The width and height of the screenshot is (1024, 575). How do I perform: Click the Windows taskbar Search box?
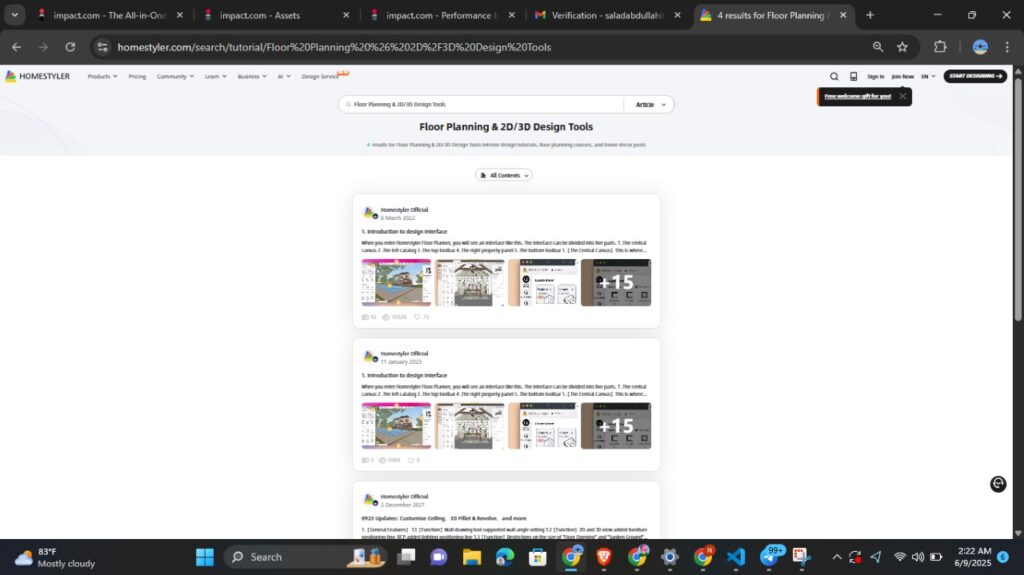pos(305,557)
